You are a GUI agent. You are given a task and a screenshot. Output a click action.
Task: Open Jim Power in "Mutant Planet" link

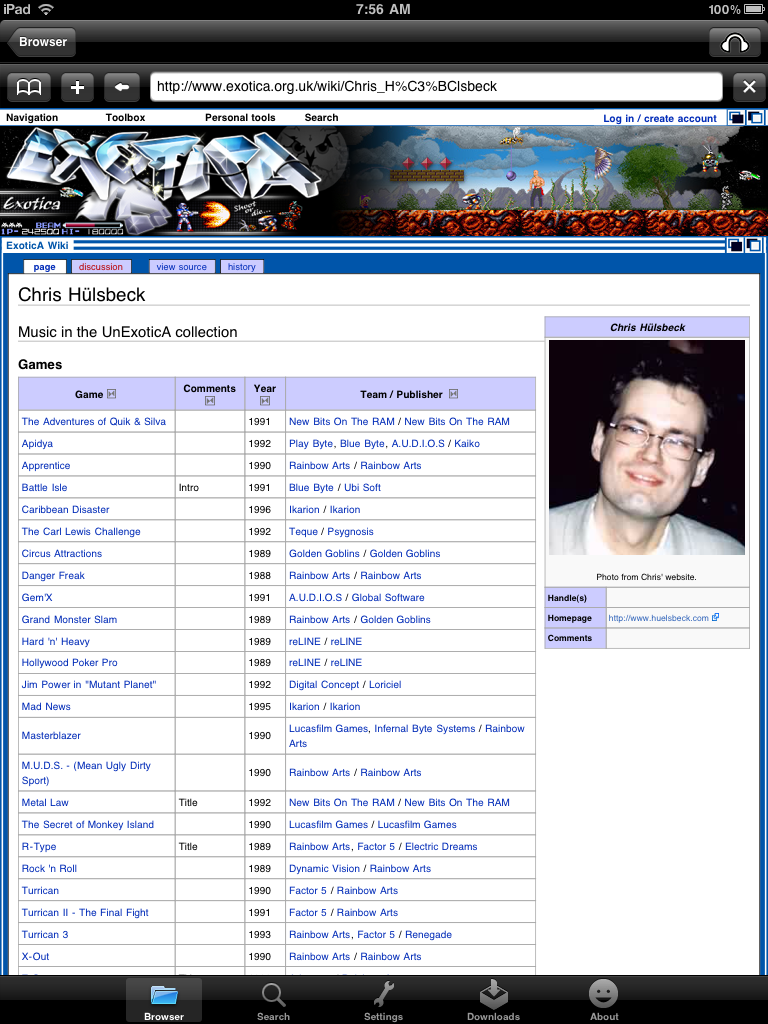point(89,684)
